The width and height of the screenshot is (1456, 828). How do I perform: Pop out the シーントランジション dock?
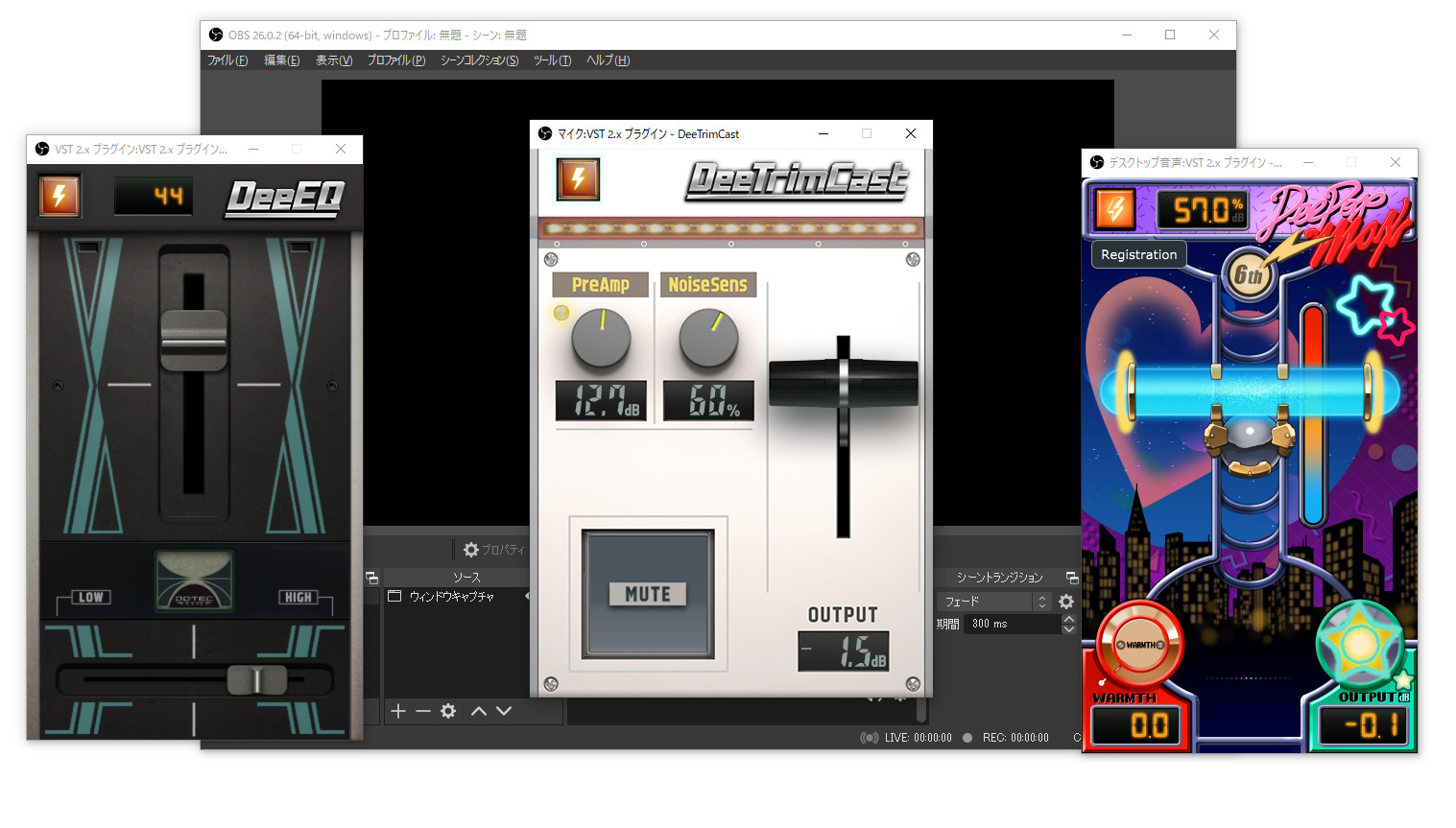[x=1072, y=578]
